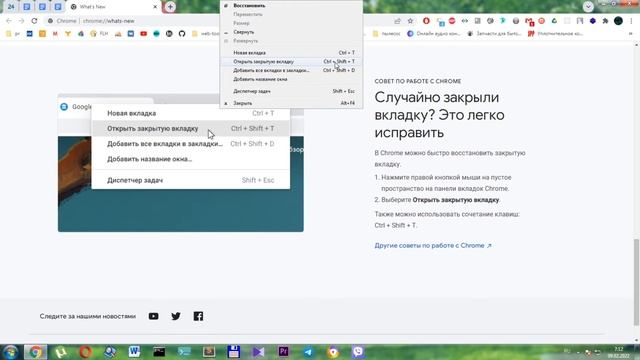Open the pinned tab labeled 24
The image size is (640, 360).
(11, 7)
